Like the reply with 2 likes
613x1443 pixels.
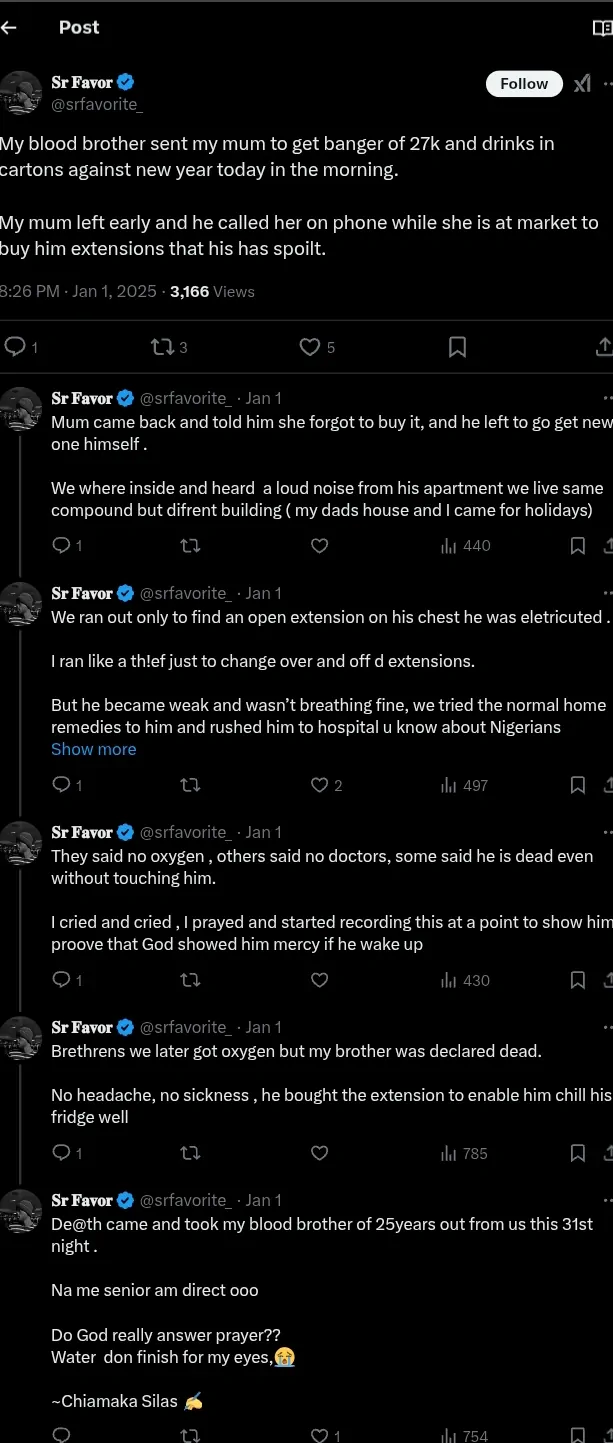320,785
